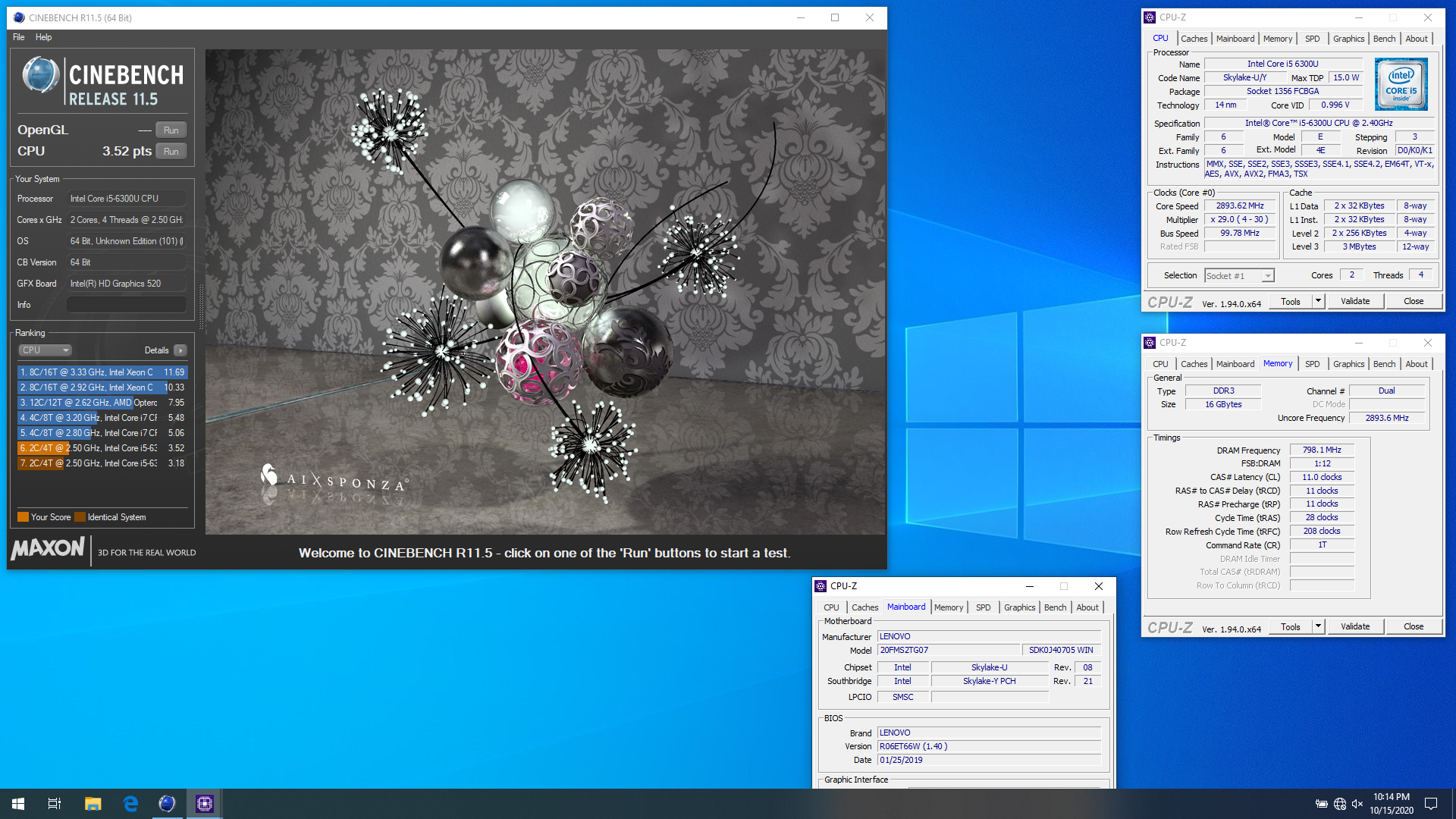Run the CPU benchmark
Viewport: 1456px width, 819px height.
click(x=171, y=152)
